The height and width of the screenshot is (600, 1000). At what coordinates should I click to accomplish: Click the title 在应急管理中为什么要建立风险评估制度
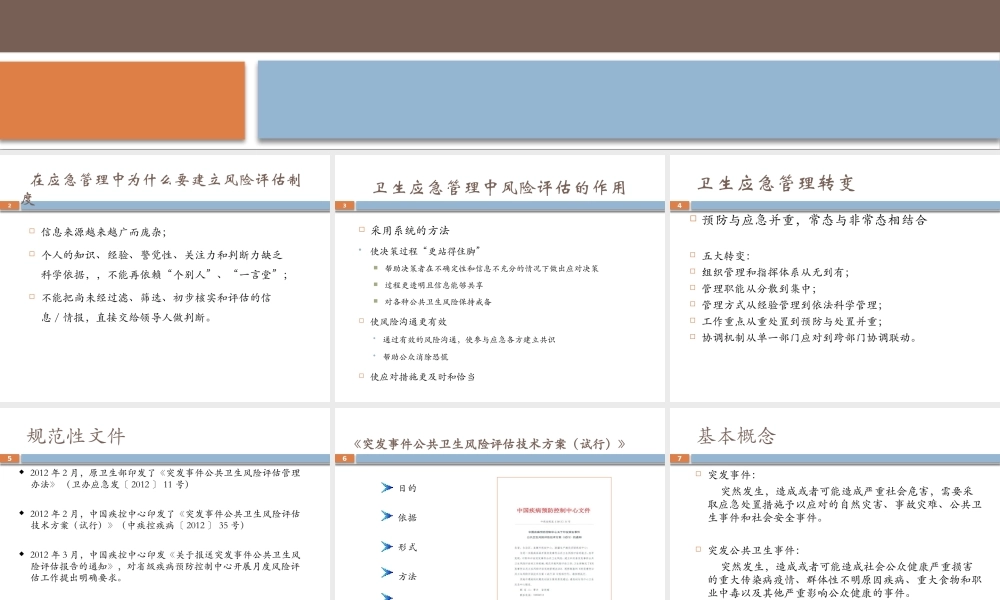[x=161, y=188]
